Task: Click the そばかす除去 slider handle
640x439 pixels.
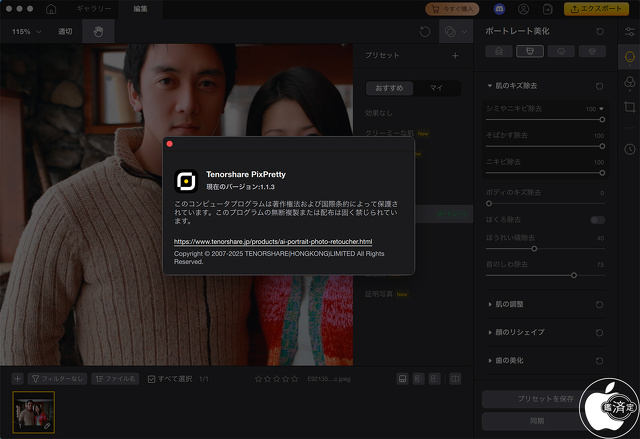Action: click(x=602, y=146)
